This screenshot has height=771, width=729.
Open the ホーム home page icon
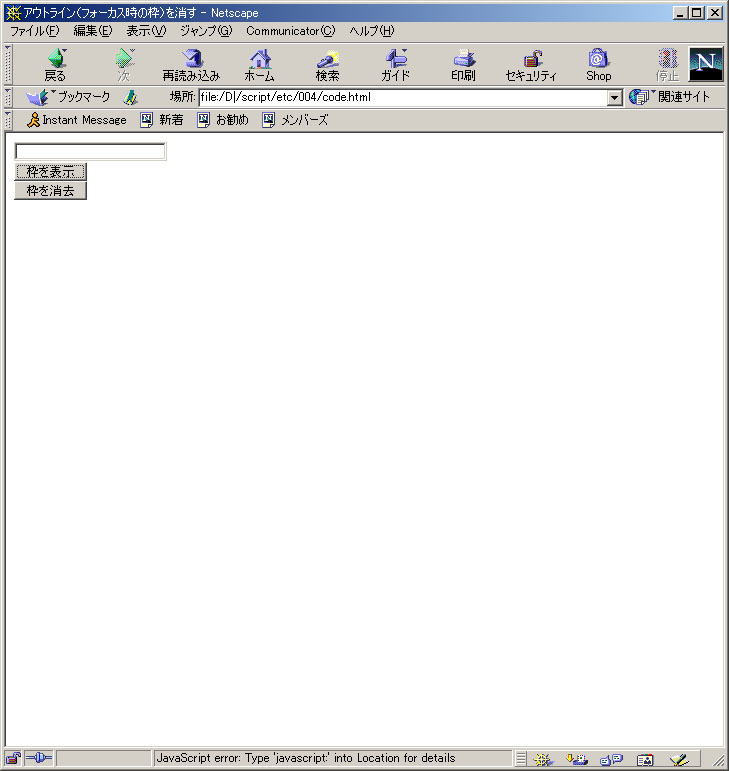[260, 64]
